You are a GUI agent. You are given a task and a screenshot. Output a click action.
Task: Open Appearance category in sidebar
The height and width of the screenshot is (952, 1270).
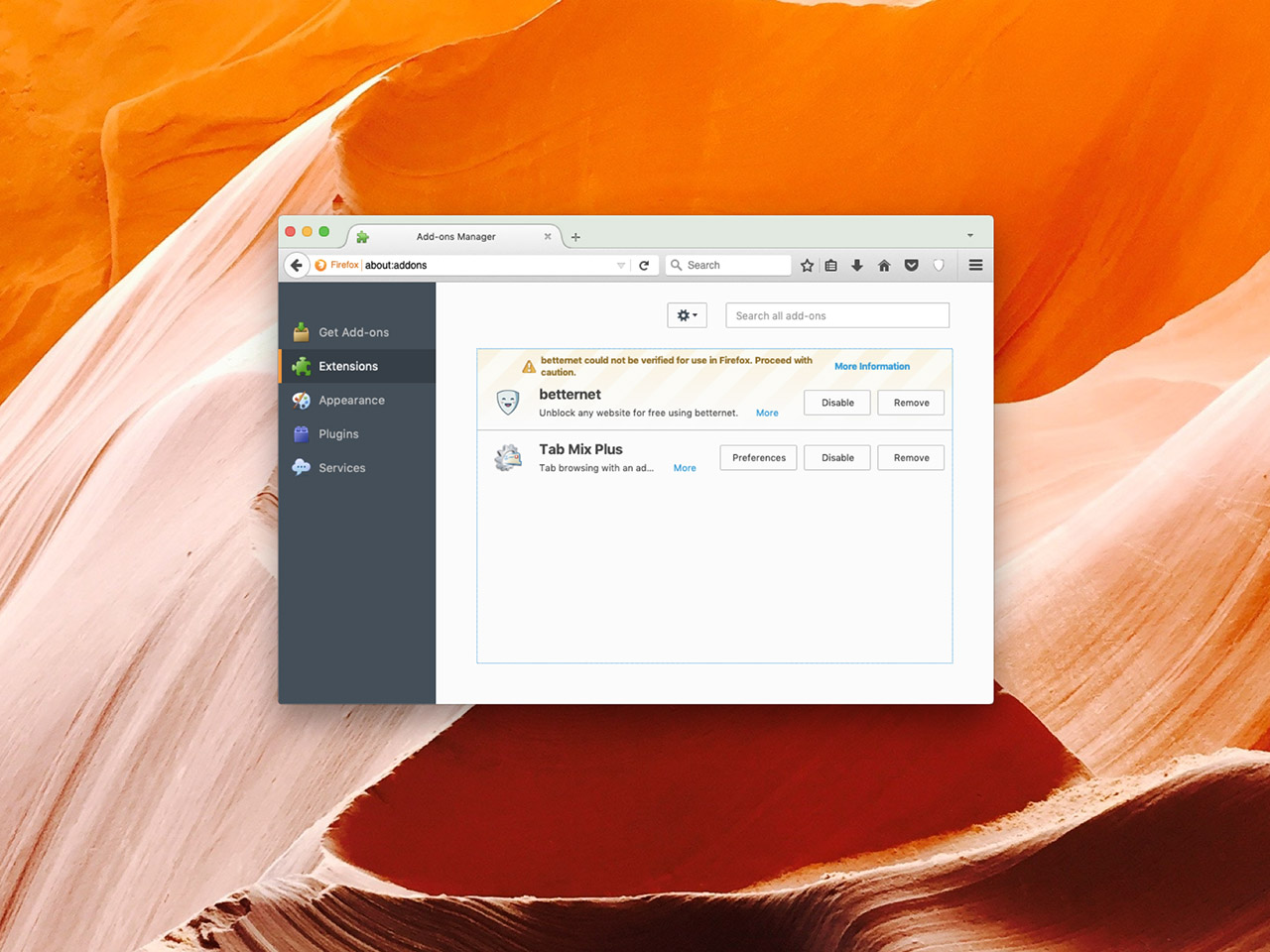coord(357,400)
